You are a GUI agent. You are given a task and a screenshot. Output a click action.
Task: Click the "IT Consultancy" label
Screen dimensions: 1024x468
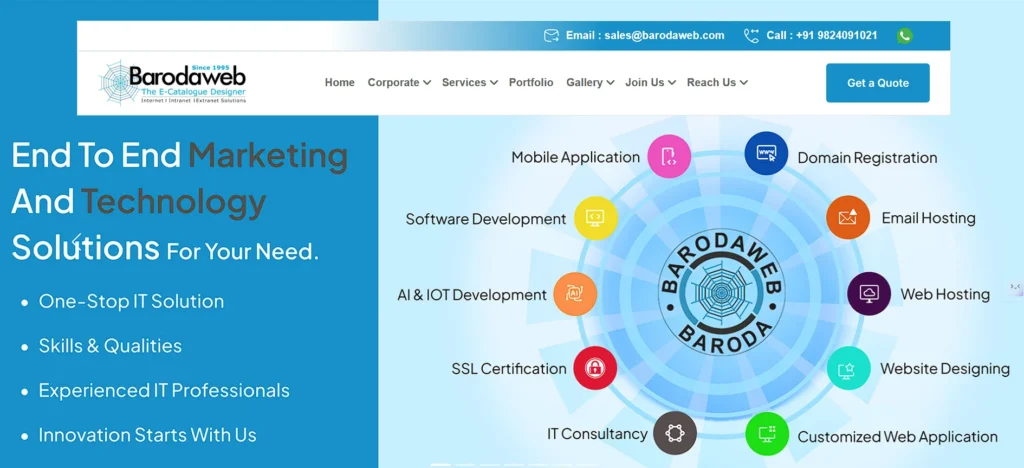click(597, 434)
